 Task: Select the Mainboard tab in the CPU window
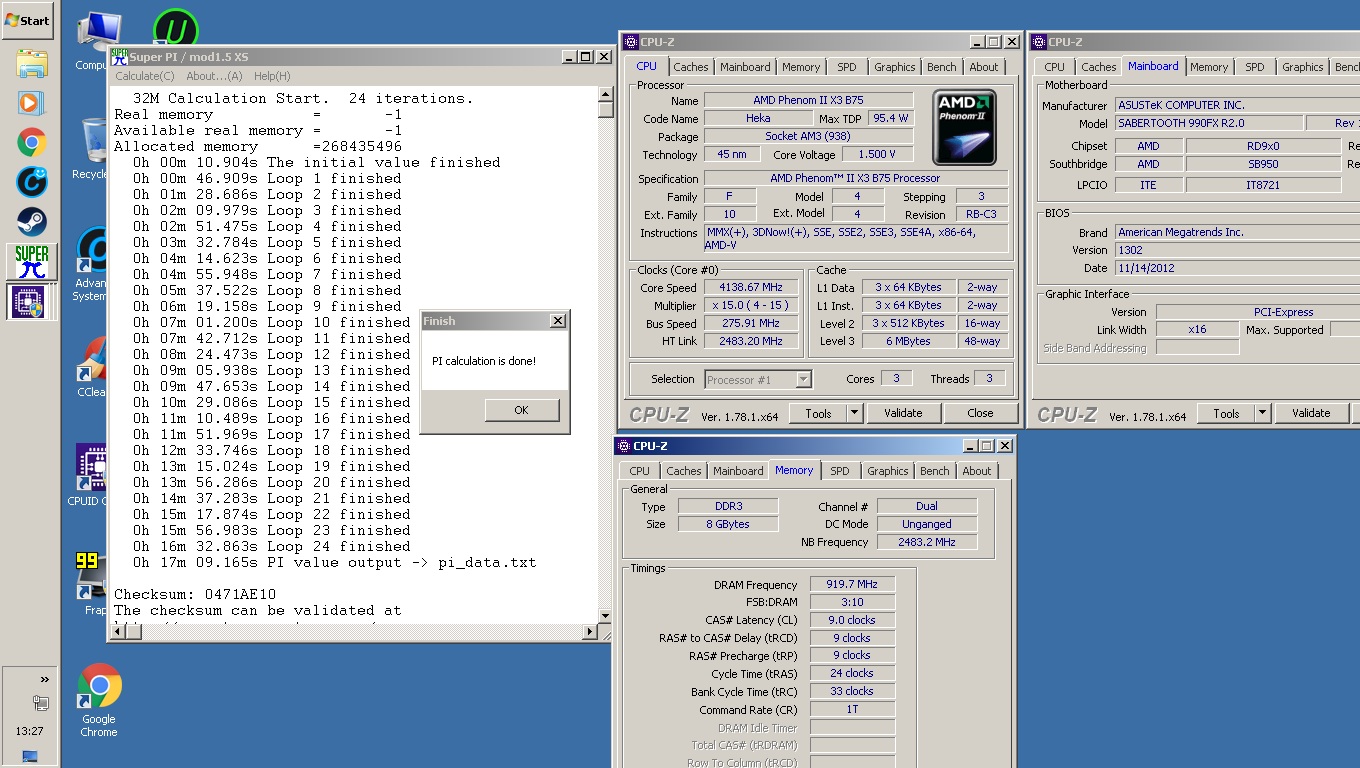[745, 67]
